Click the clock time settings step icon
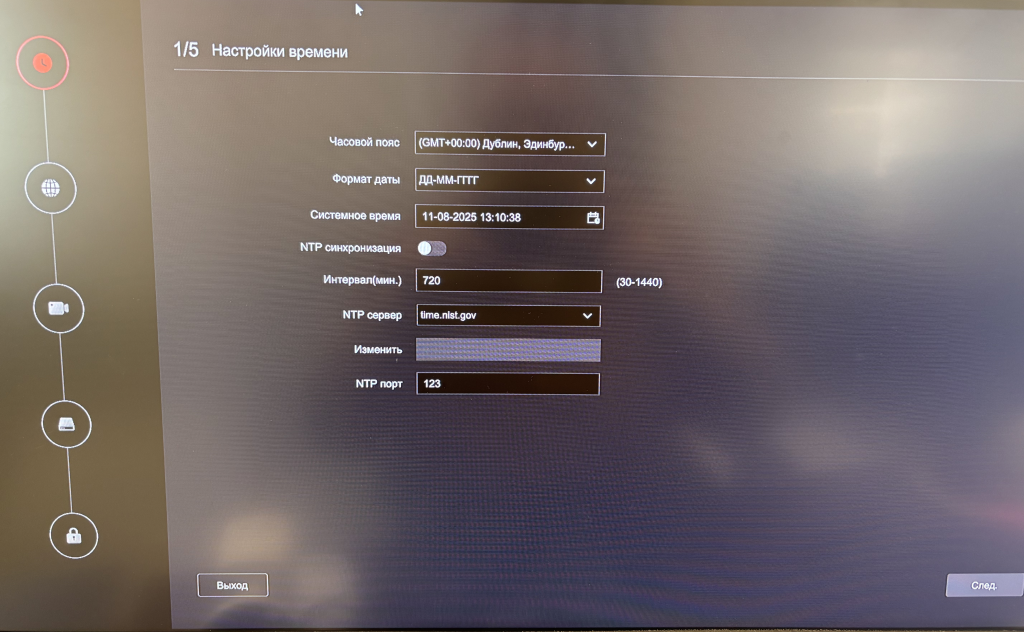Viewport: 1024px width, 632px height. tap(43, 63)
